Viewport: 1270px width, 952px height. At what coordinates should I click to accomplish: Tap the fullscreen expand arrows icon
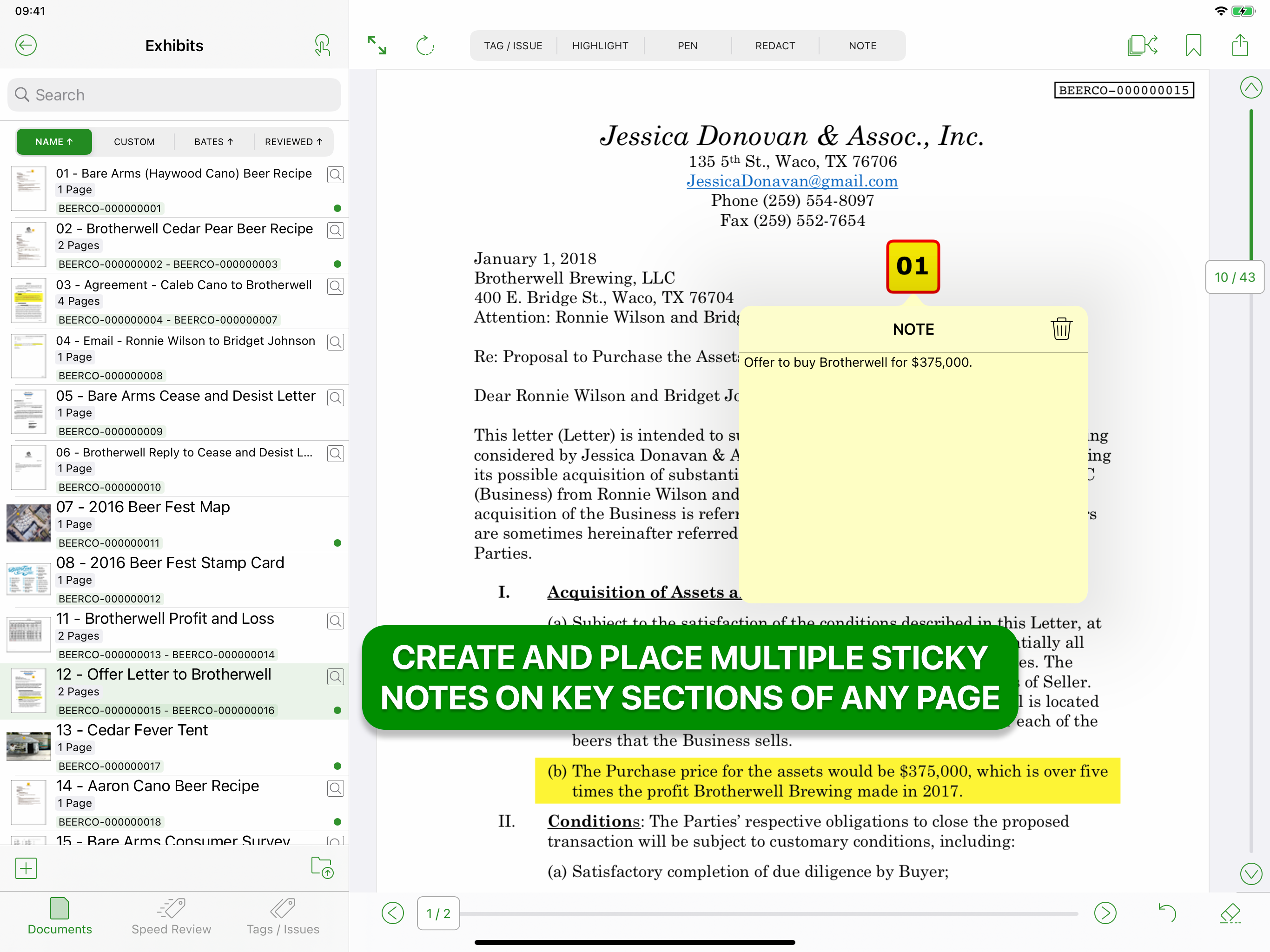(377, 46)
